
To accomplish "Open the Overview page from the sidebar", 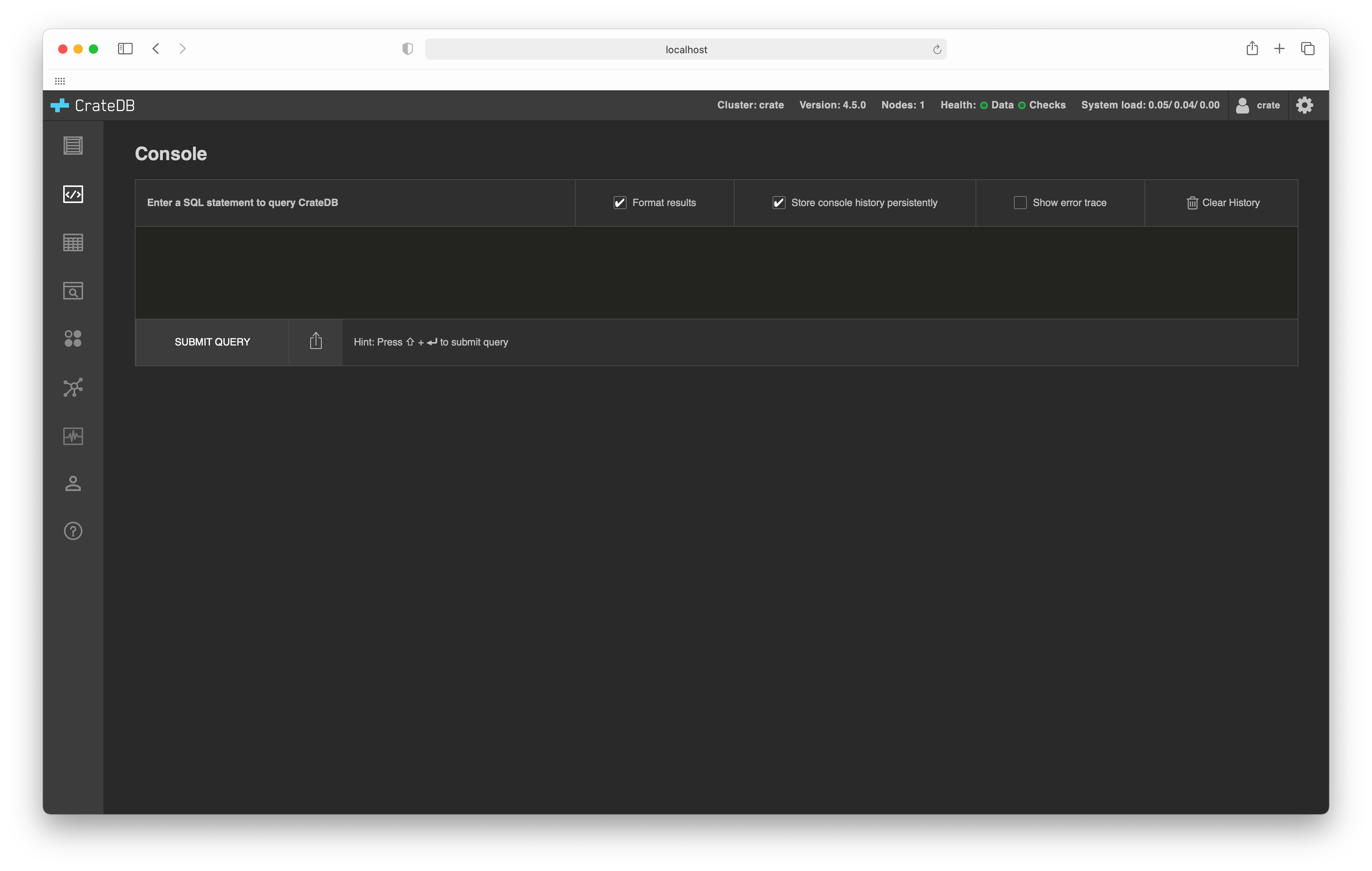I will coord(73,145).
